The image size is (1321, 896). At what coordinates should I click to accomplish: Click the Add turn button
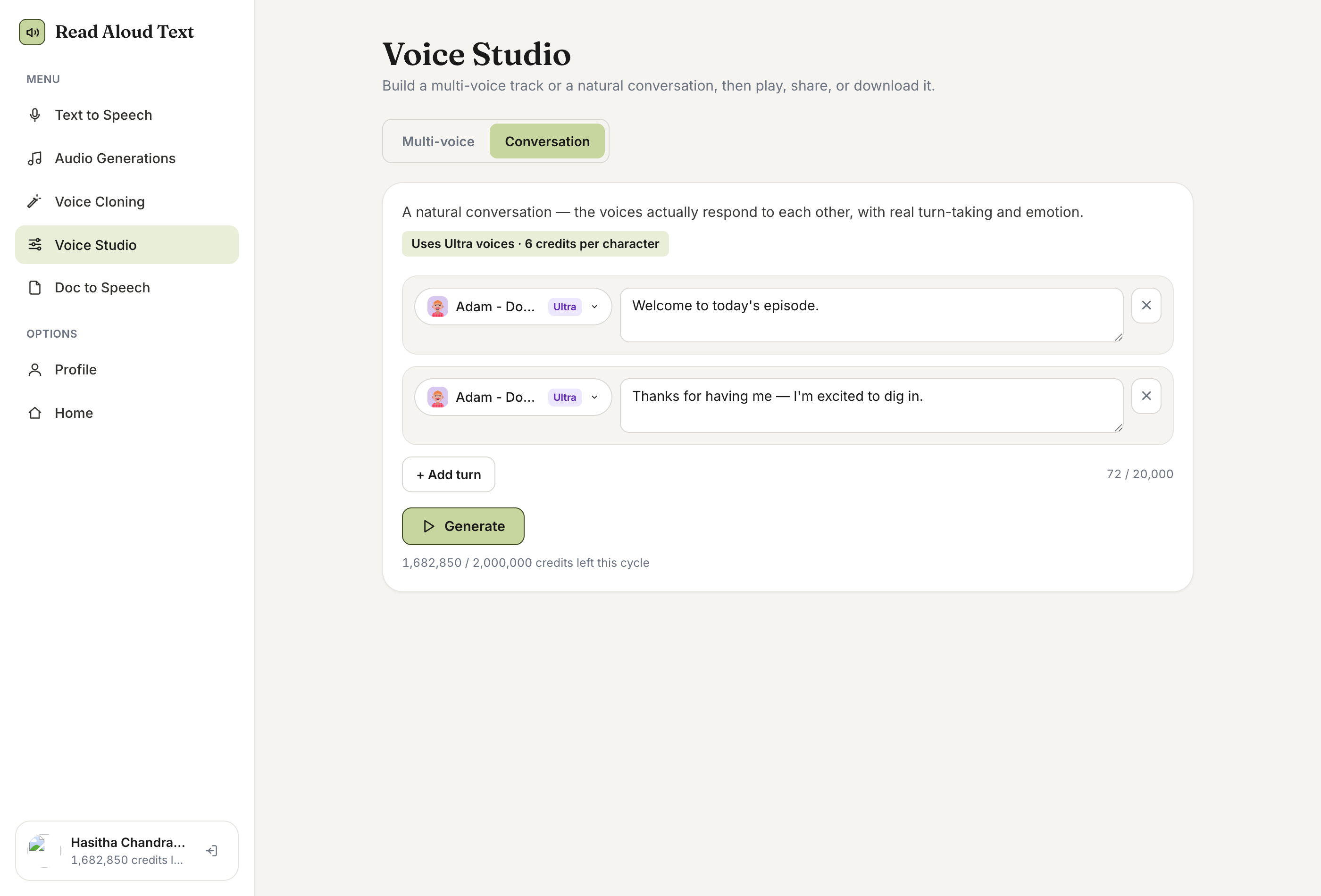[x=449, y=474]
